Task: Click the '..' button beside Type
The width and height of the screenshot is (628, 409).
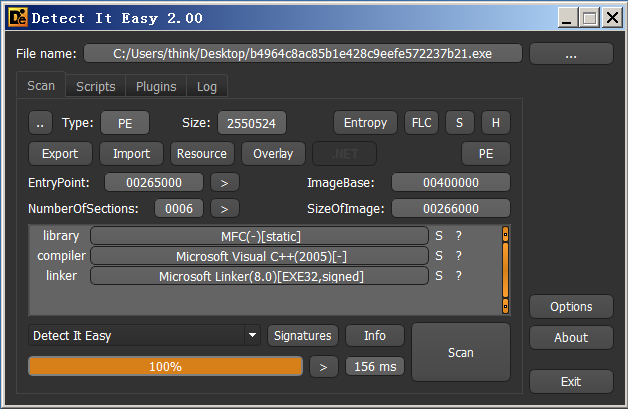Action: pos(40,123)
